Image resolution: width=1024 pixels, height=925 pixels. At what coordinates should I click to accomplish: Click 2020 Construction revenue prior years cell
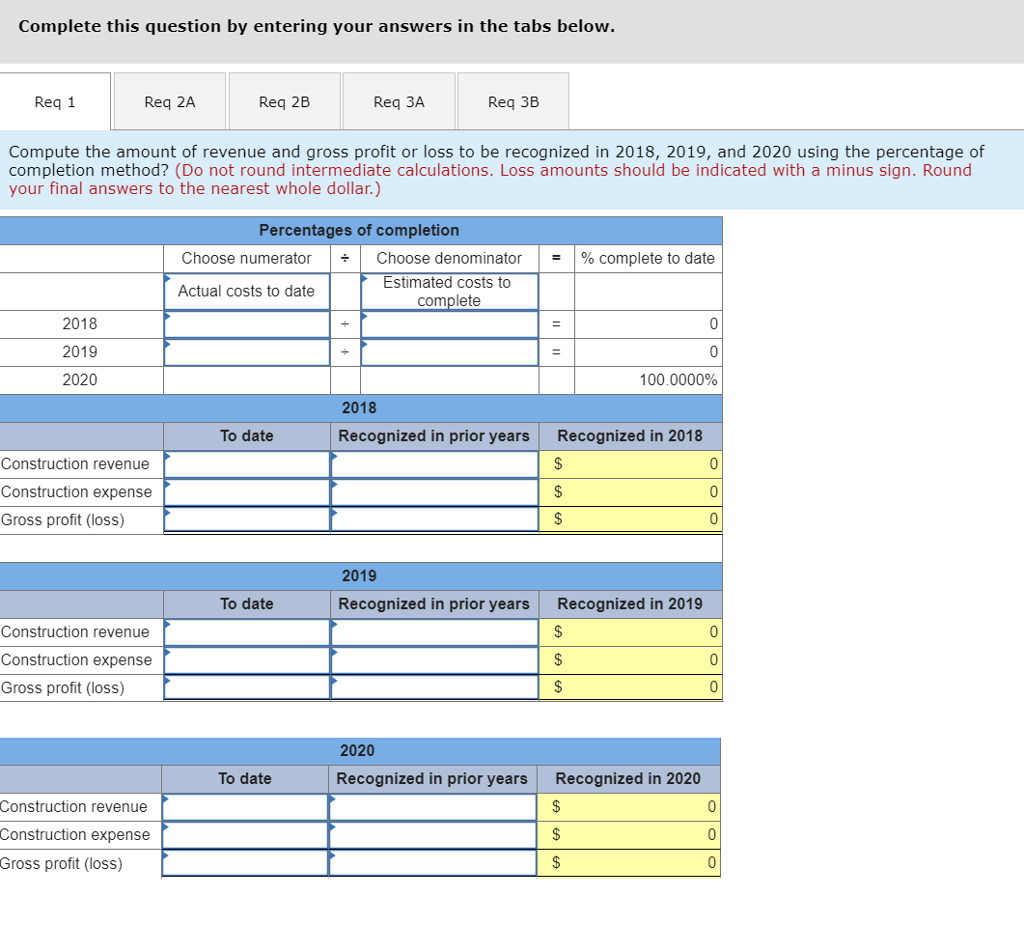[432, 807]
